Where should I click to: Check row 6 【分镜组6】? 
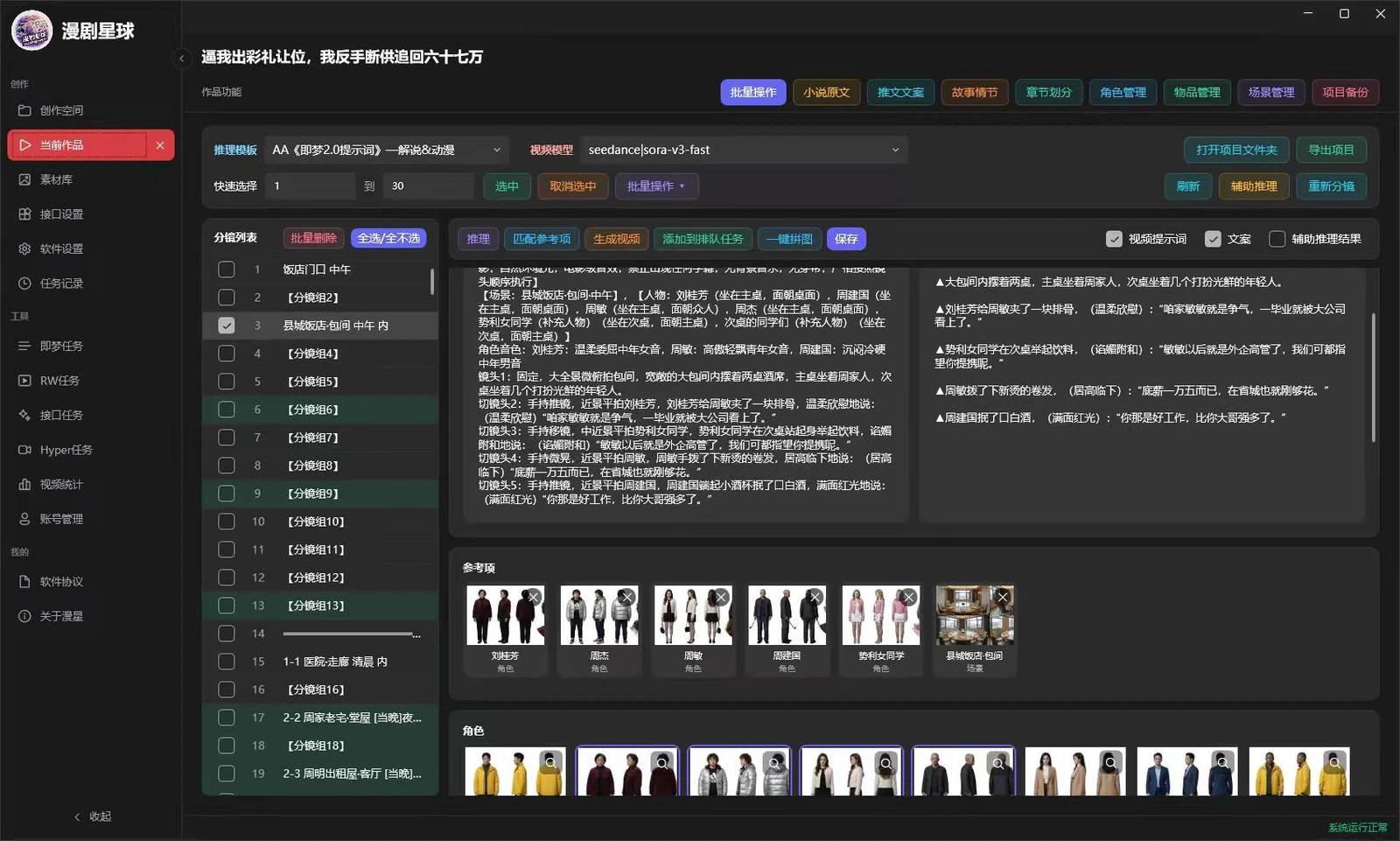pos(227,410)
